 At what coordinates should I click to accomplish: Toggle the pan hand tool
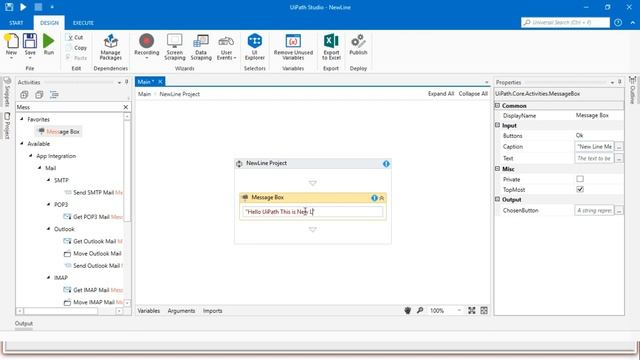[407, 311]
